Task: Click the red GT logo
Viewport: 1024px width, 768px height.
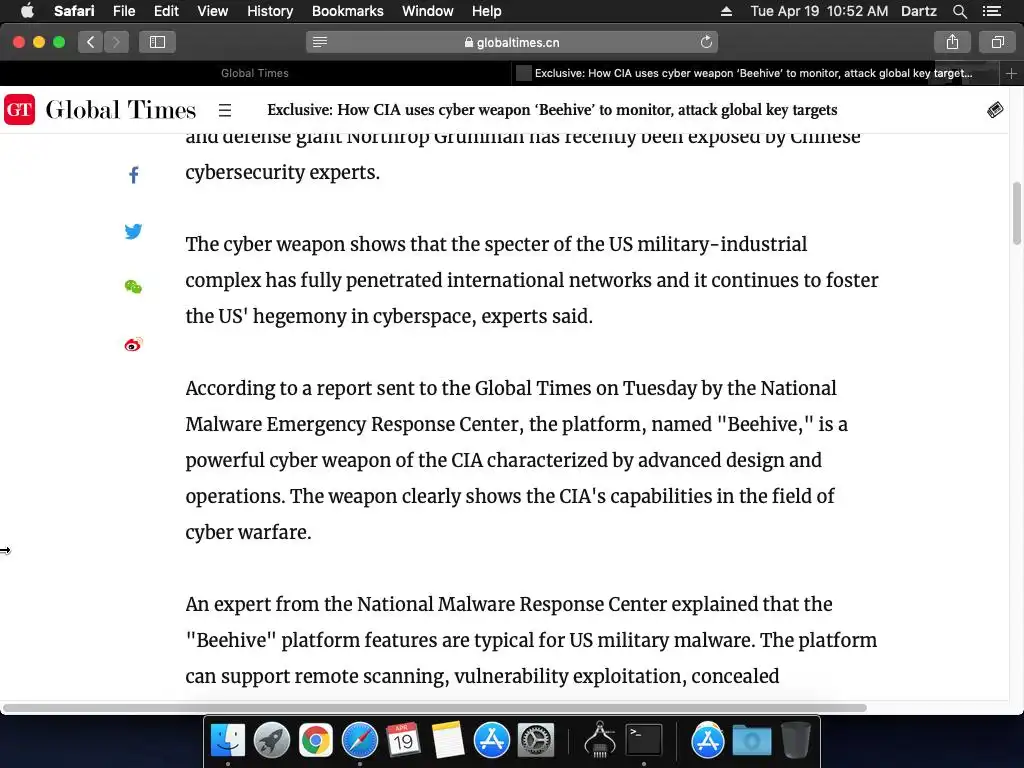Action: pyautogui.click(x=20, y=109)
